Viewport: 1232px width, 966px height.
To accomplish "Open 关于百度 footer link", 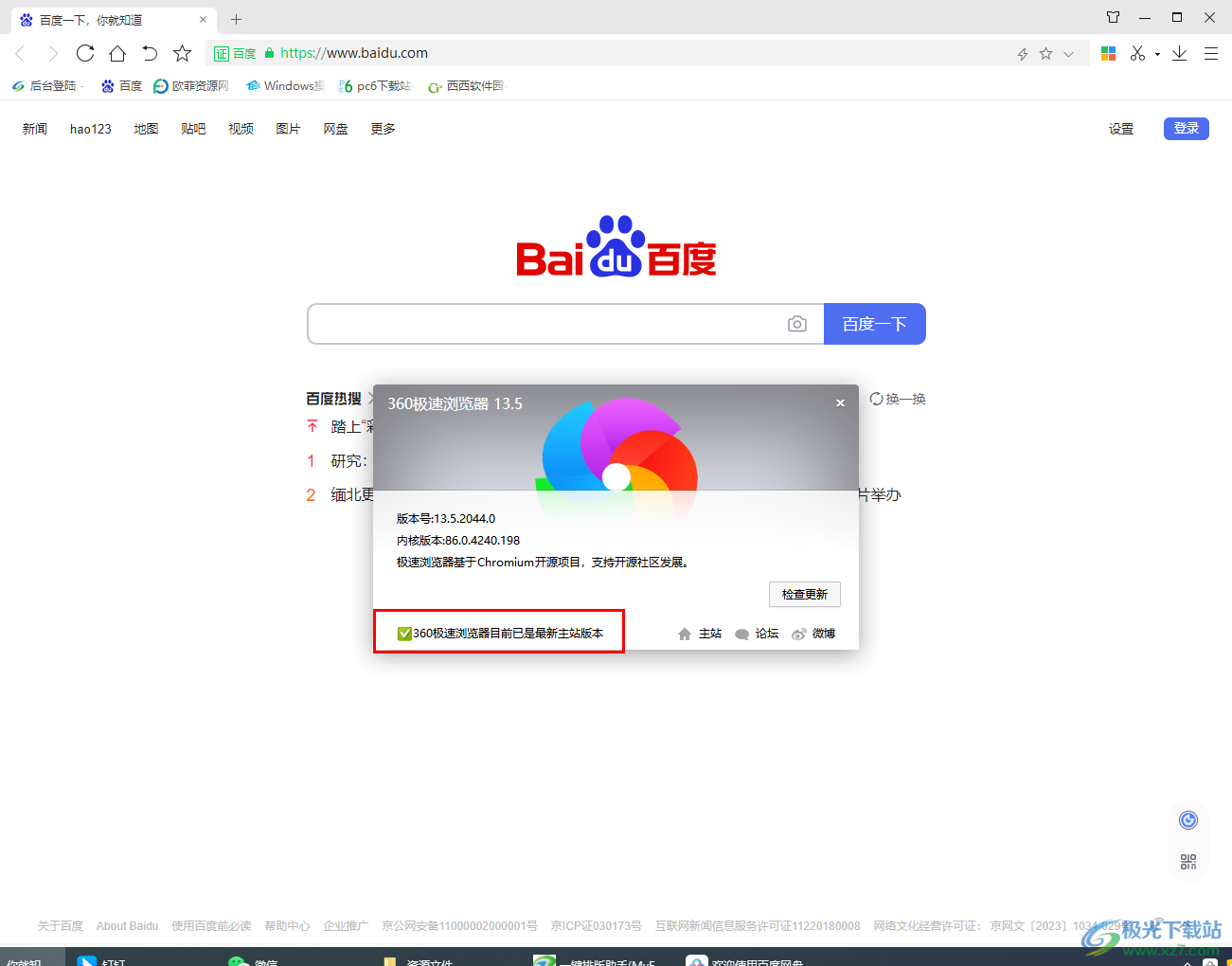I will [x=61, y=926].
